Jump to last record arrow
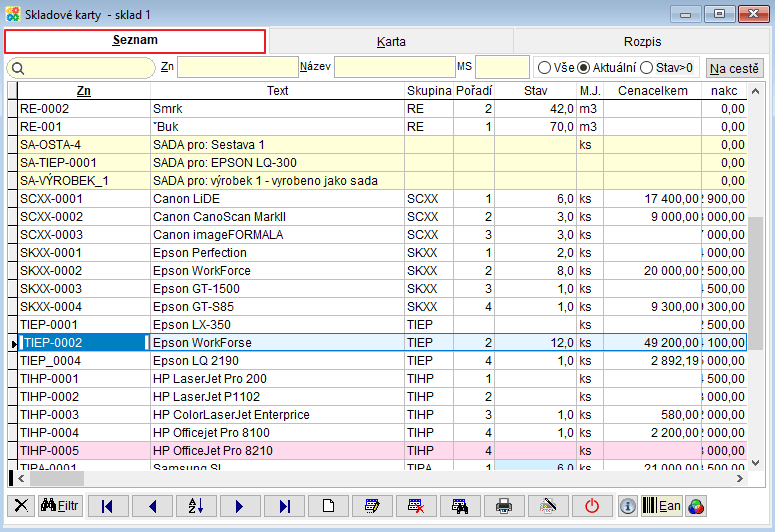Screen dimensions: 775x532 (x=284, y=506)
